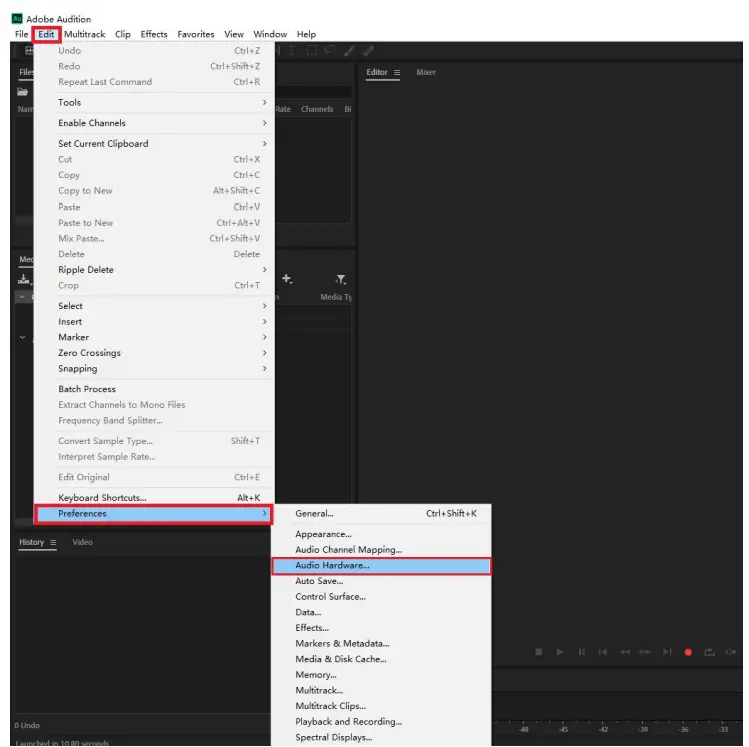The height and width of the screenshot is (747, 749).
Task: Click the Import media icon in Media Browser
Action: 24,279
